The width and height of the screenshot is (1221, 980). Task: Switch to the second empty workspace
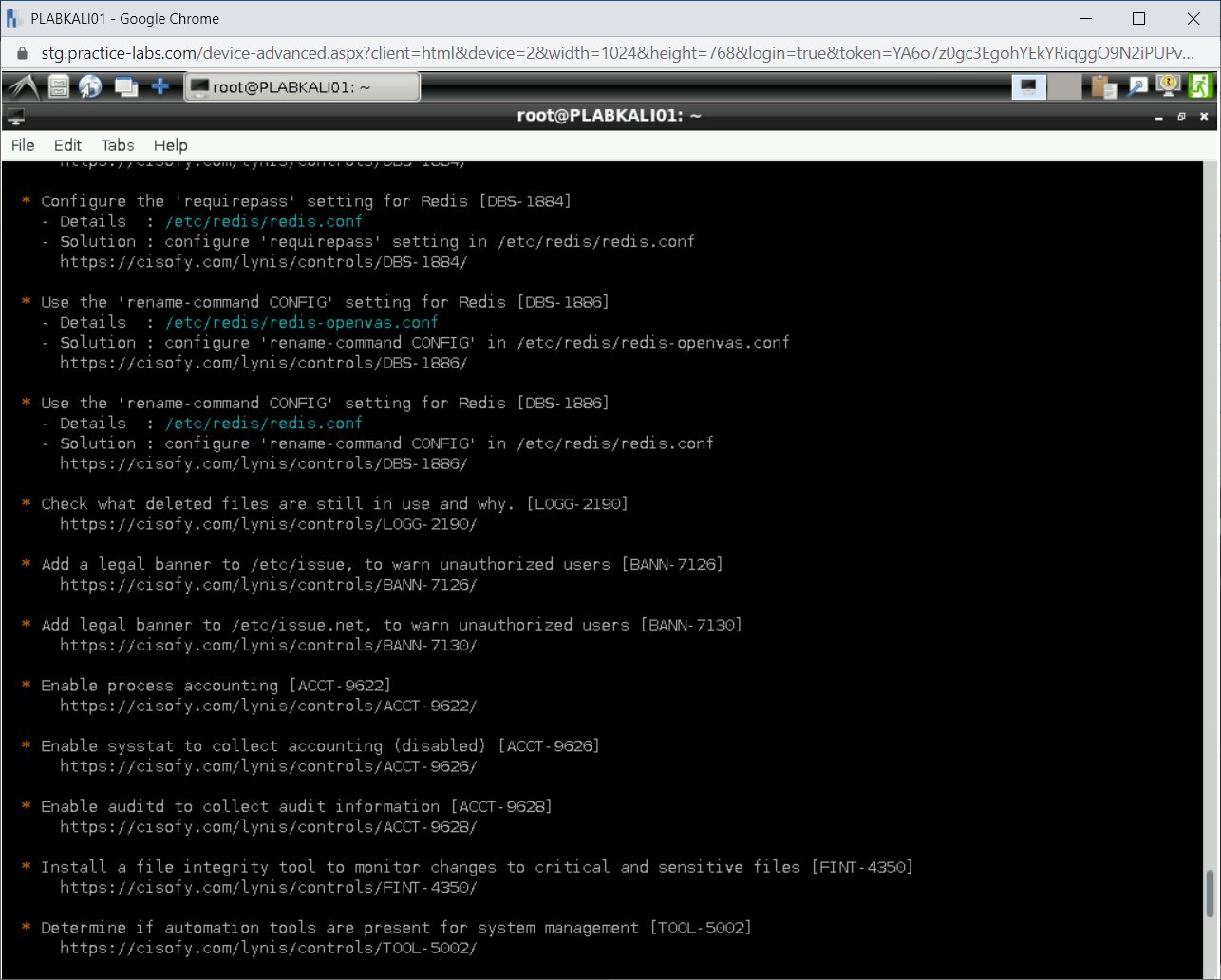pyautogui.click(x=1064, y=87)
